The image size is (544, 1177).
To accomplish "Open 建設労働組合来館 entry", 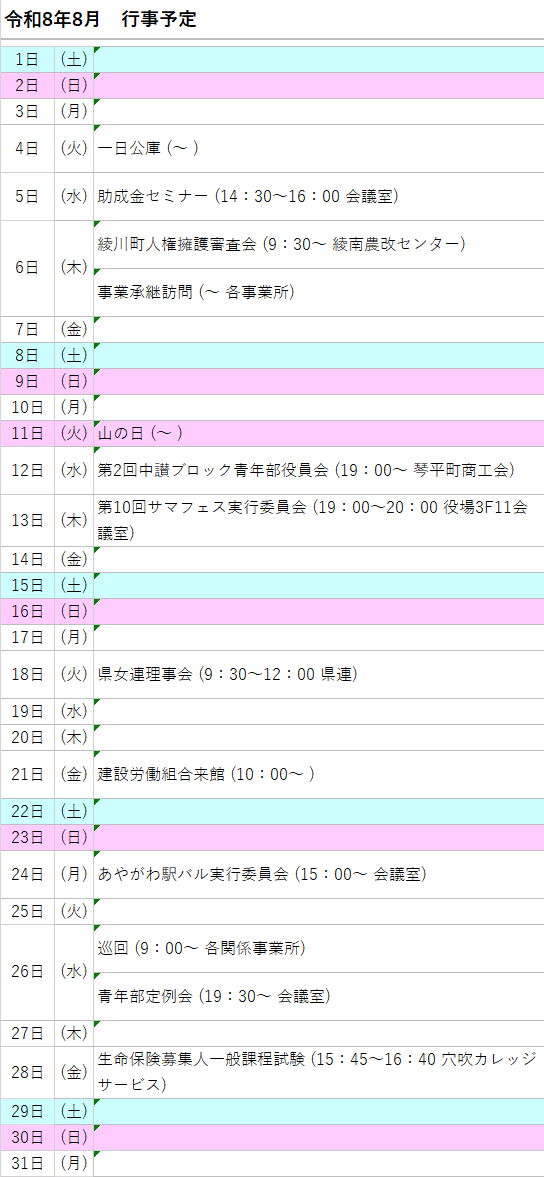I will click(x=206, y=774).
